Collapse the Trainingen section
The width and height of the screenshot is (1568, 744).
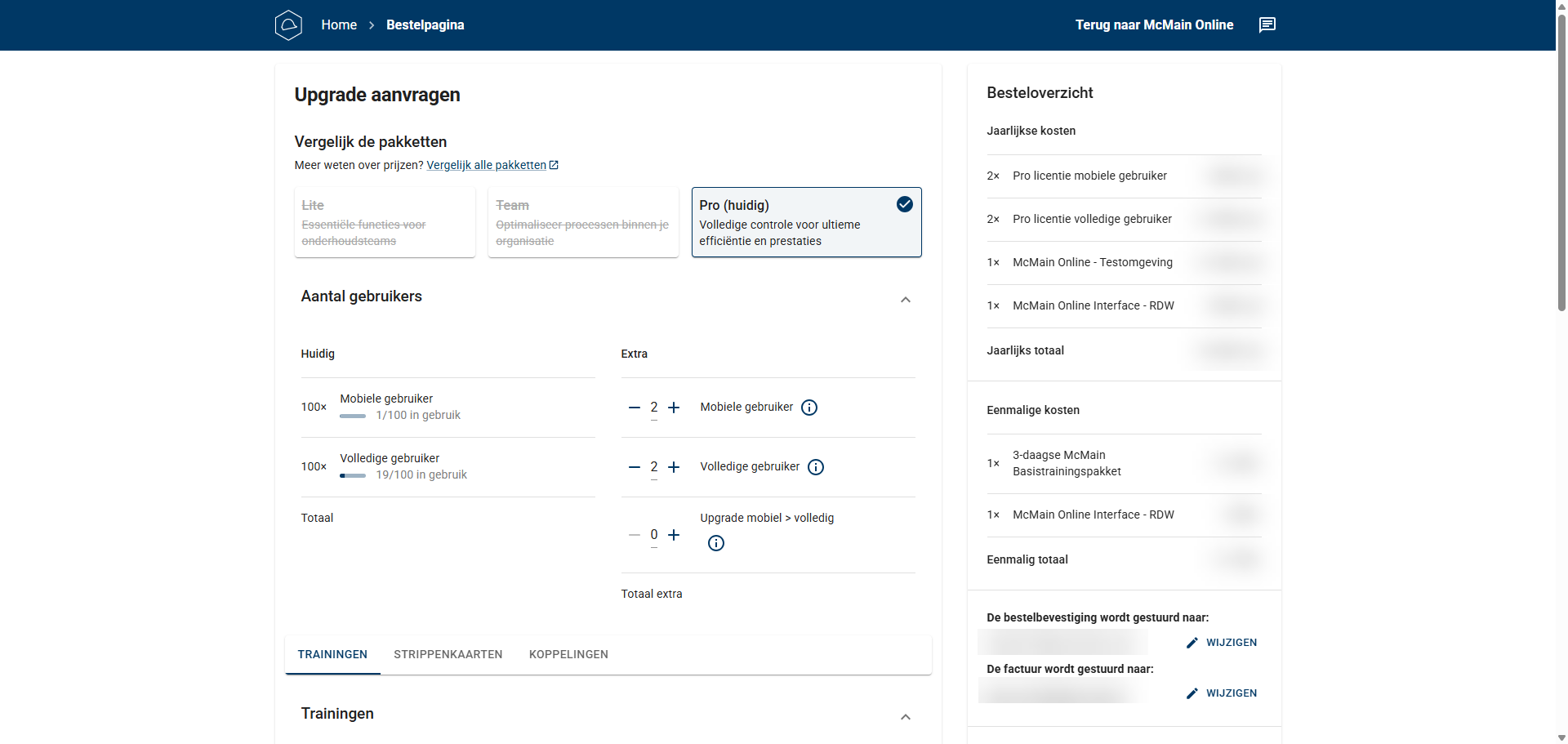[x=905, y=717]
